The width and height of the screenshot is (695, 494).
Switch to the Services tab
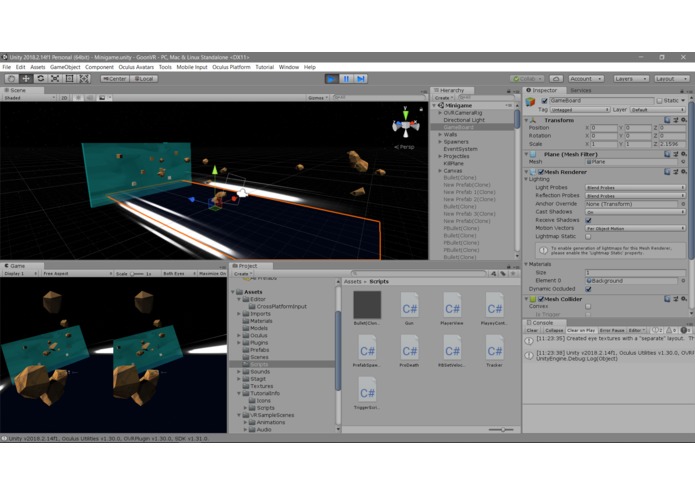581,90
